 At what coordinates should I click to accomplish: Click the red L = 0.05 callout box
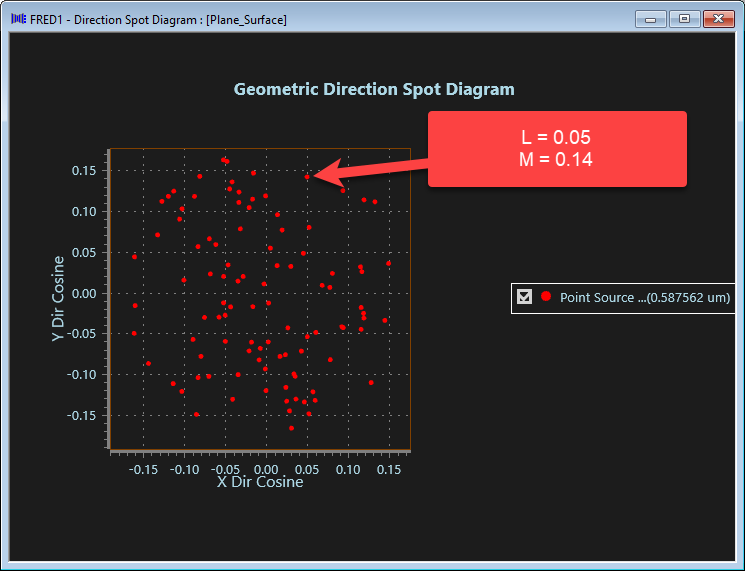(x=557, y=148)
